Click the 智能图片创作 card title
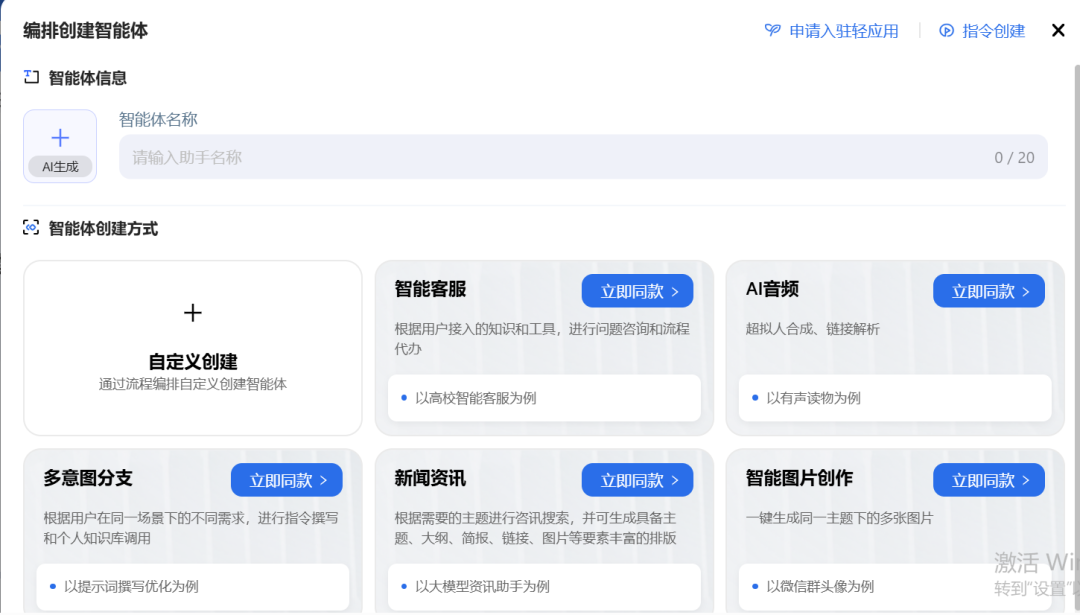This screenshot has height=615, width=1080. tap(799, 478)
